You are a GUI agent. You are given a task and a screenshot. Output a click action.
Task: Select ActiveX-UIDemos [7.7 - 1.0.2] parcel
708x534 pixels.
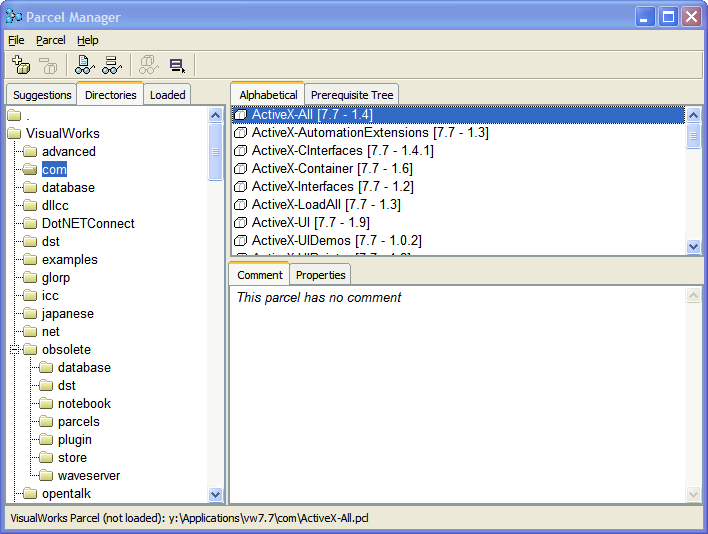tap(458, 241)
